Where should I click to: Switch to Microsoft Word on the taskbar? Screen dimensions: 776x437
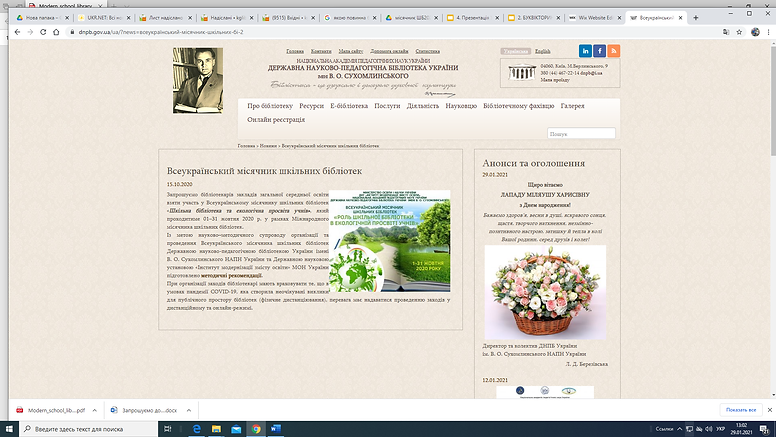(x=276, y=429)
